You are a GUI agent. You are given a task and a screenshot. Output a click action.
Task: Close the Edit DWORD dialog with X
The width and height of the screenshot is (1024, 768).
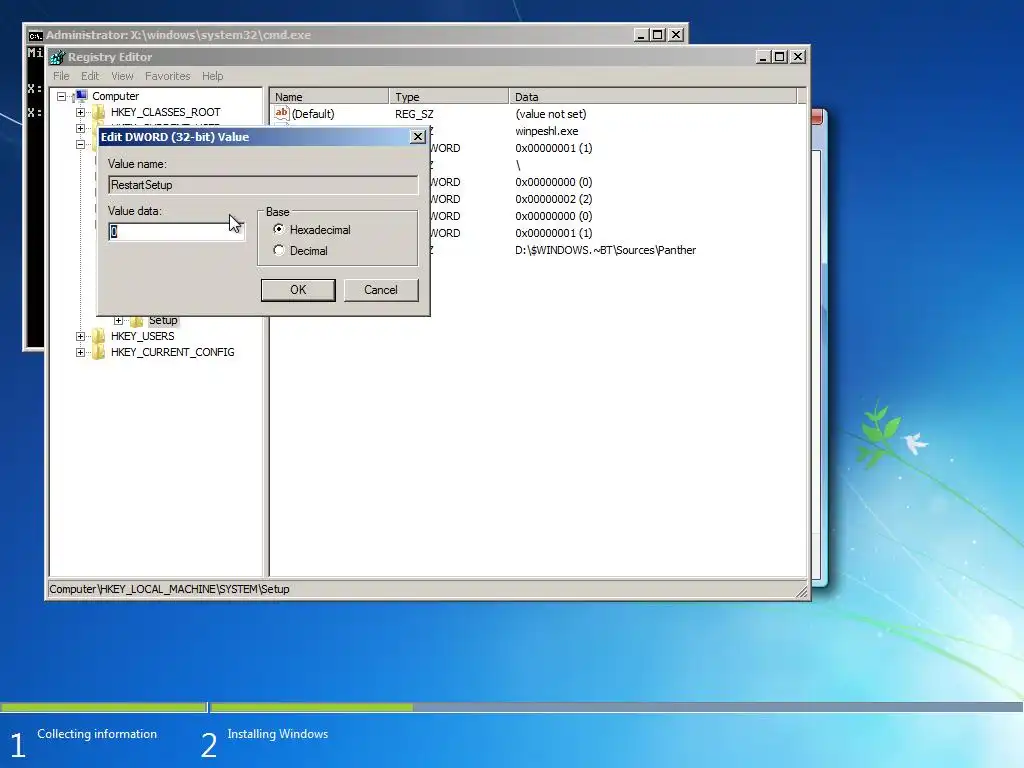[x=418, y=136]
